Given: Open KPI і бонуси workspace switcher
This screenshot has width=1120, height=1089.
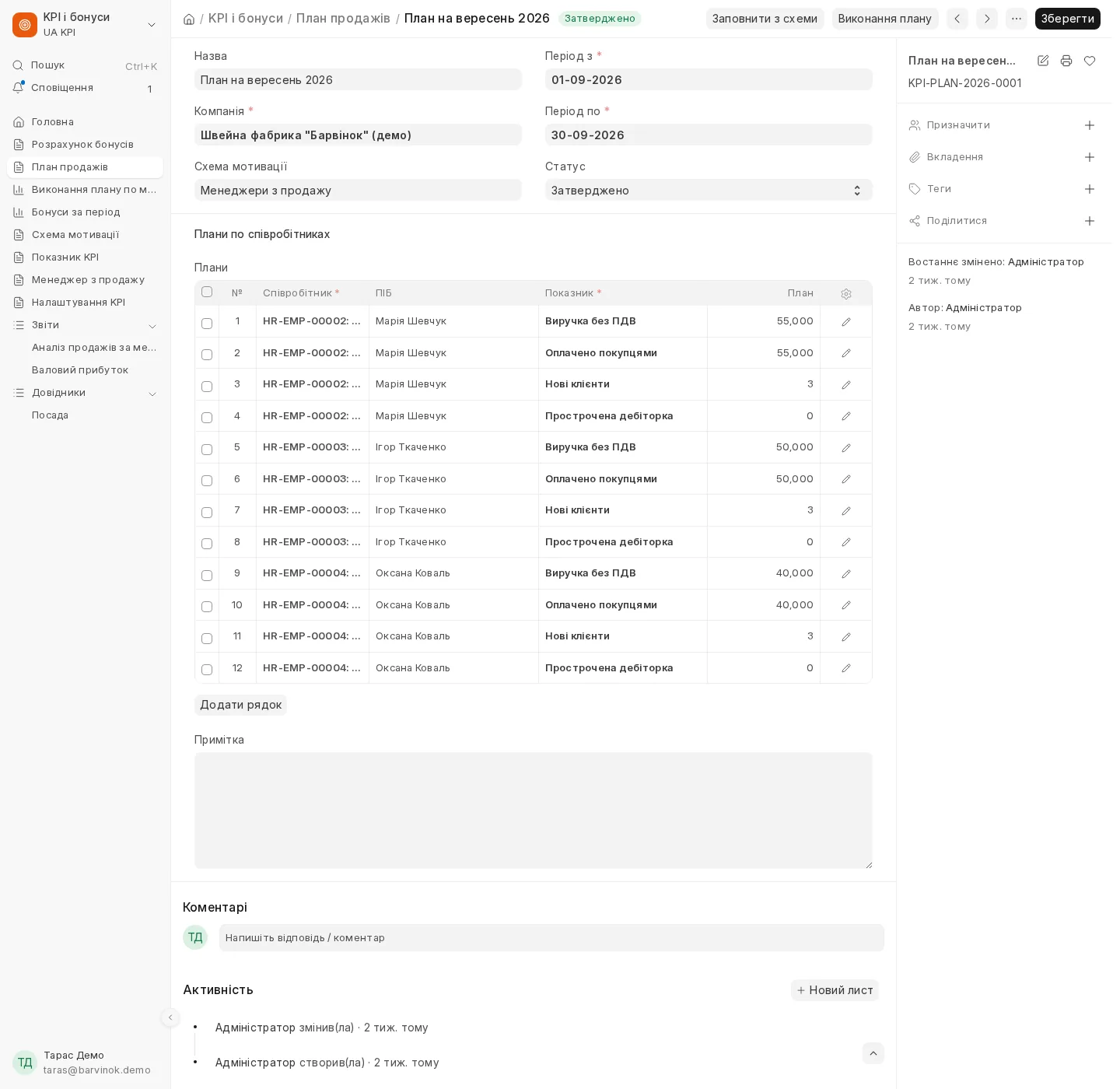Looking at the screenshot, I should coord(85,24).
